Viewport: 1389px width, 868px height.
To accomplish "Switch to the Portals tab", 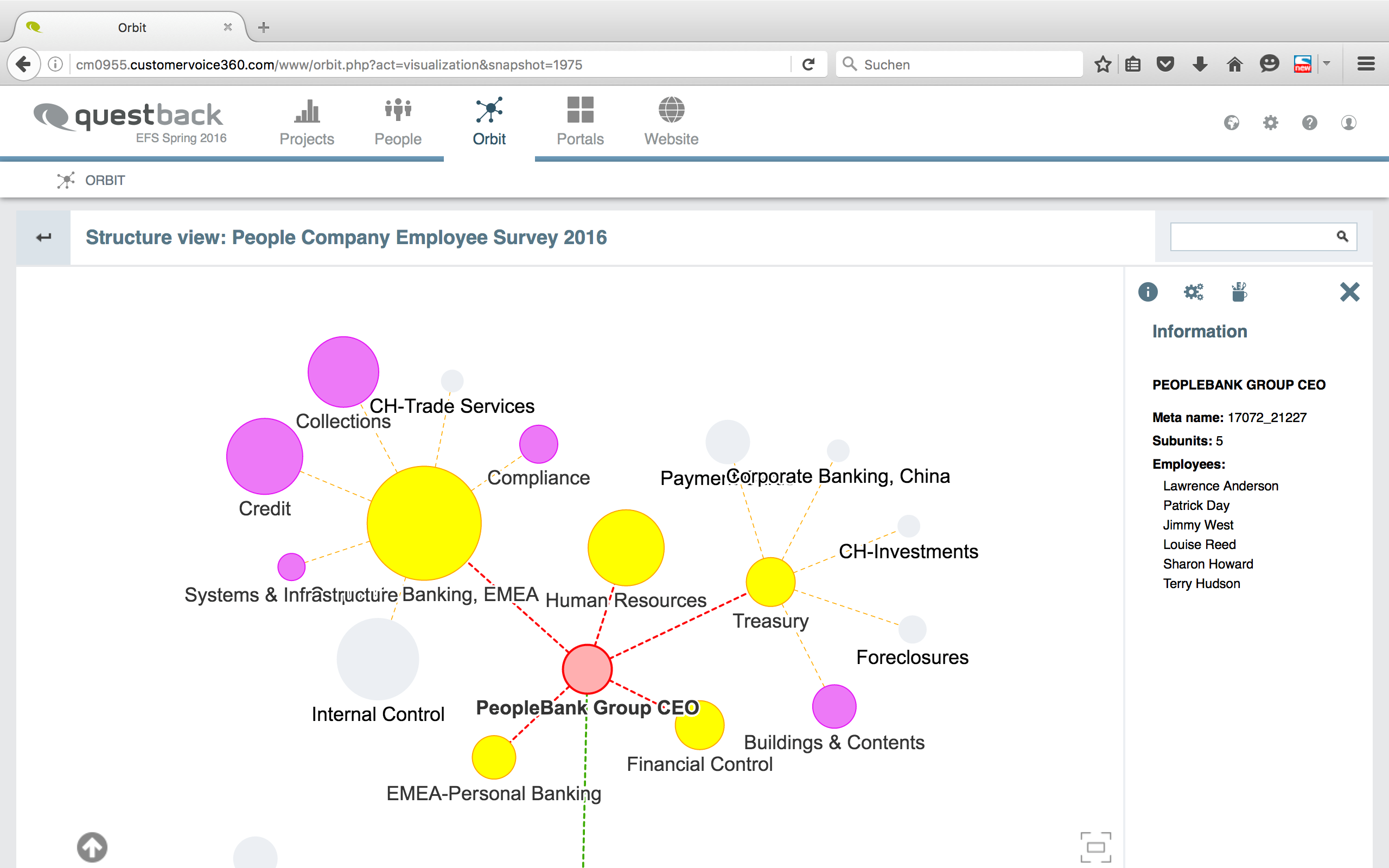I will (579, 122).
